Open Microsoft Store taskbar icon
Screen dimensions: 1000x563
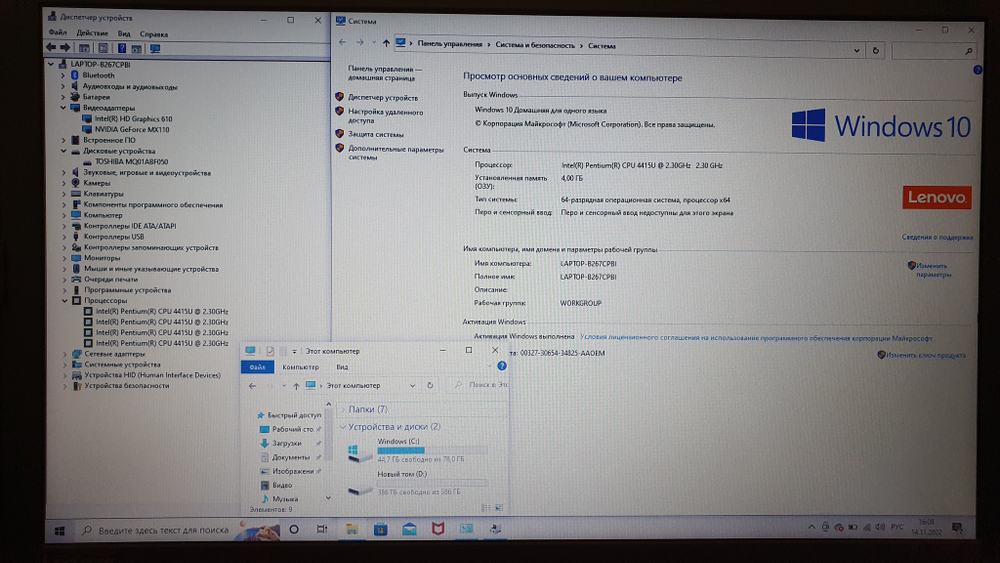[x=381, y=529]
